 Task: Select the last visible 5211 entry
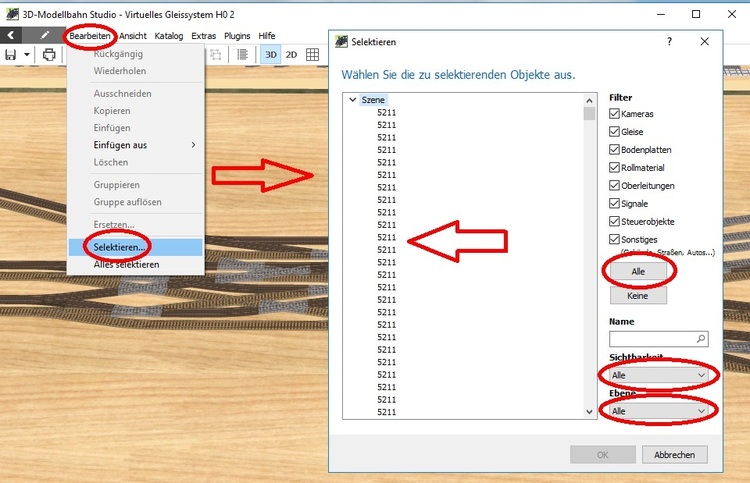click(x=386, y=412)
